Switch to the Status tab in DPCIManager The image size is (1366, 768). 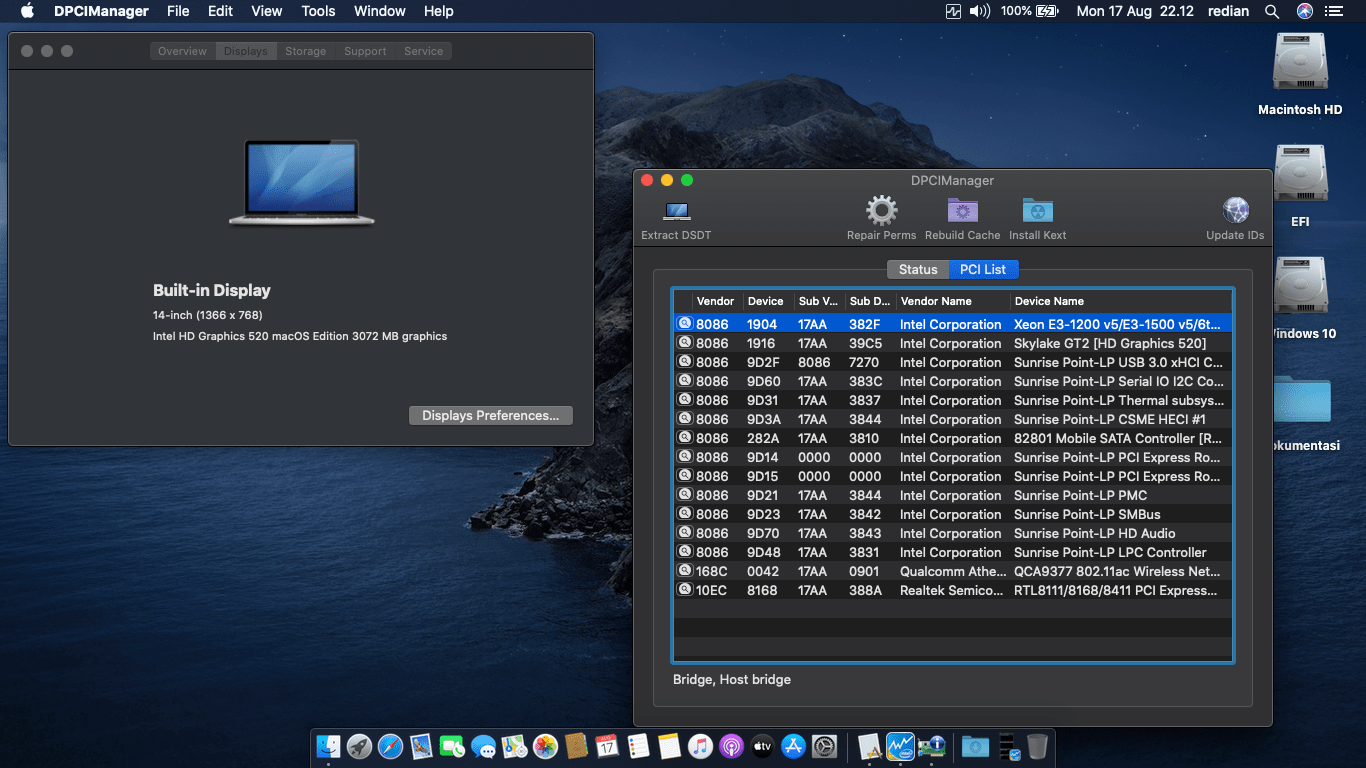point(918,269)
